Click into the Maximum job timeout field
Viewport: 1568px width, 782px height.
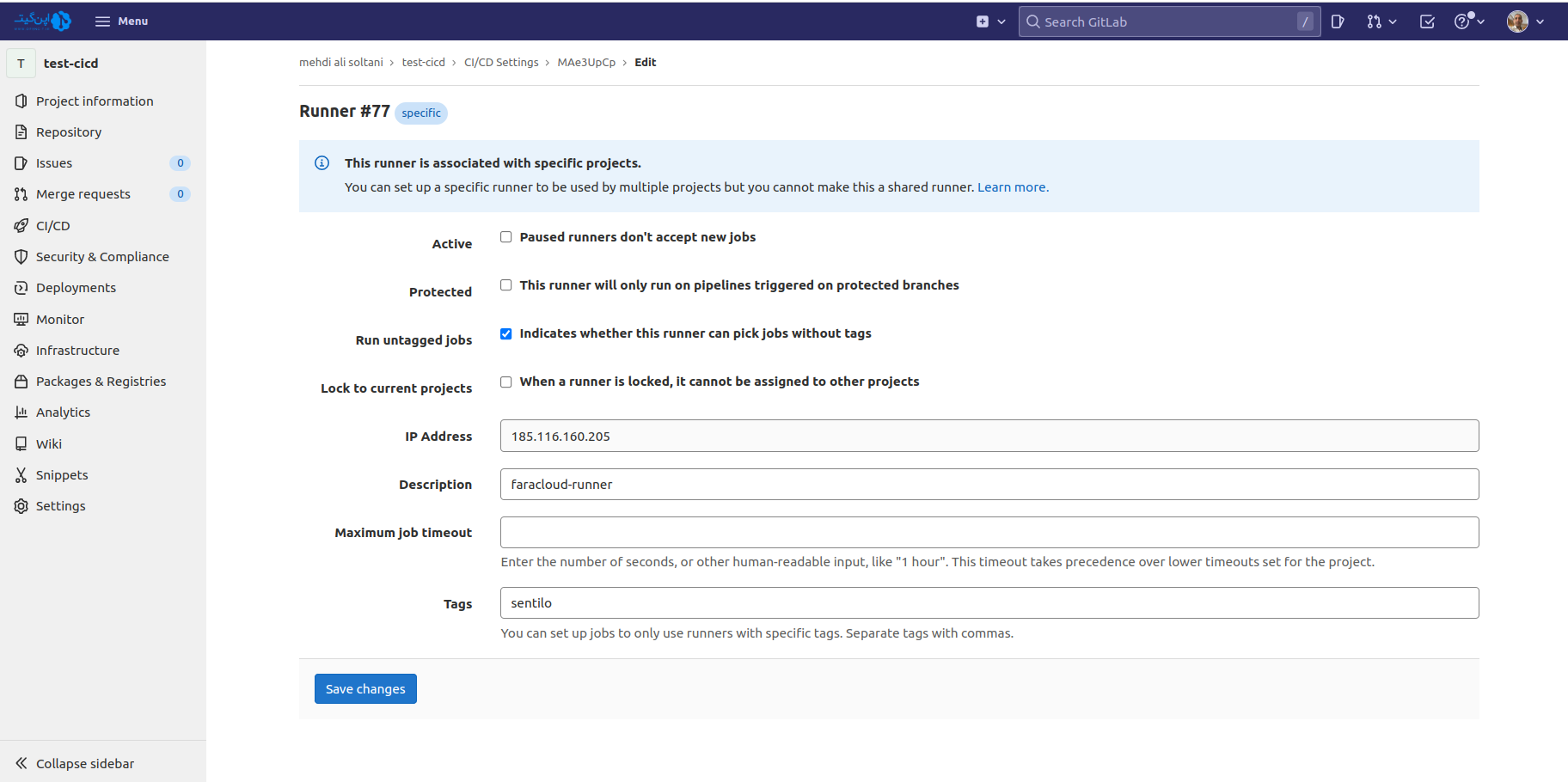(x=989, y=533)
